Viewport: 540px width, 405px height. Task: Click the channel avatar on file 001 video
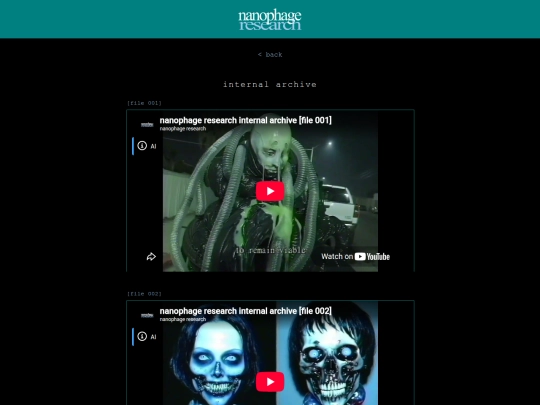coord(147,125)
